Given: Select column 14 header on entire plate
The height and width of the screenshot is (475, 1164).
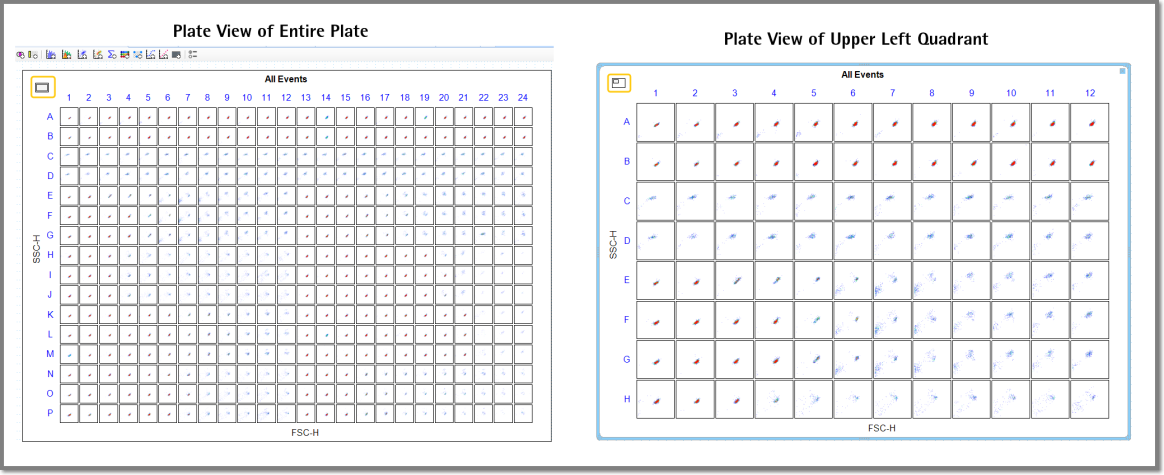Looking at the screenshot, I should click(325, 97).
